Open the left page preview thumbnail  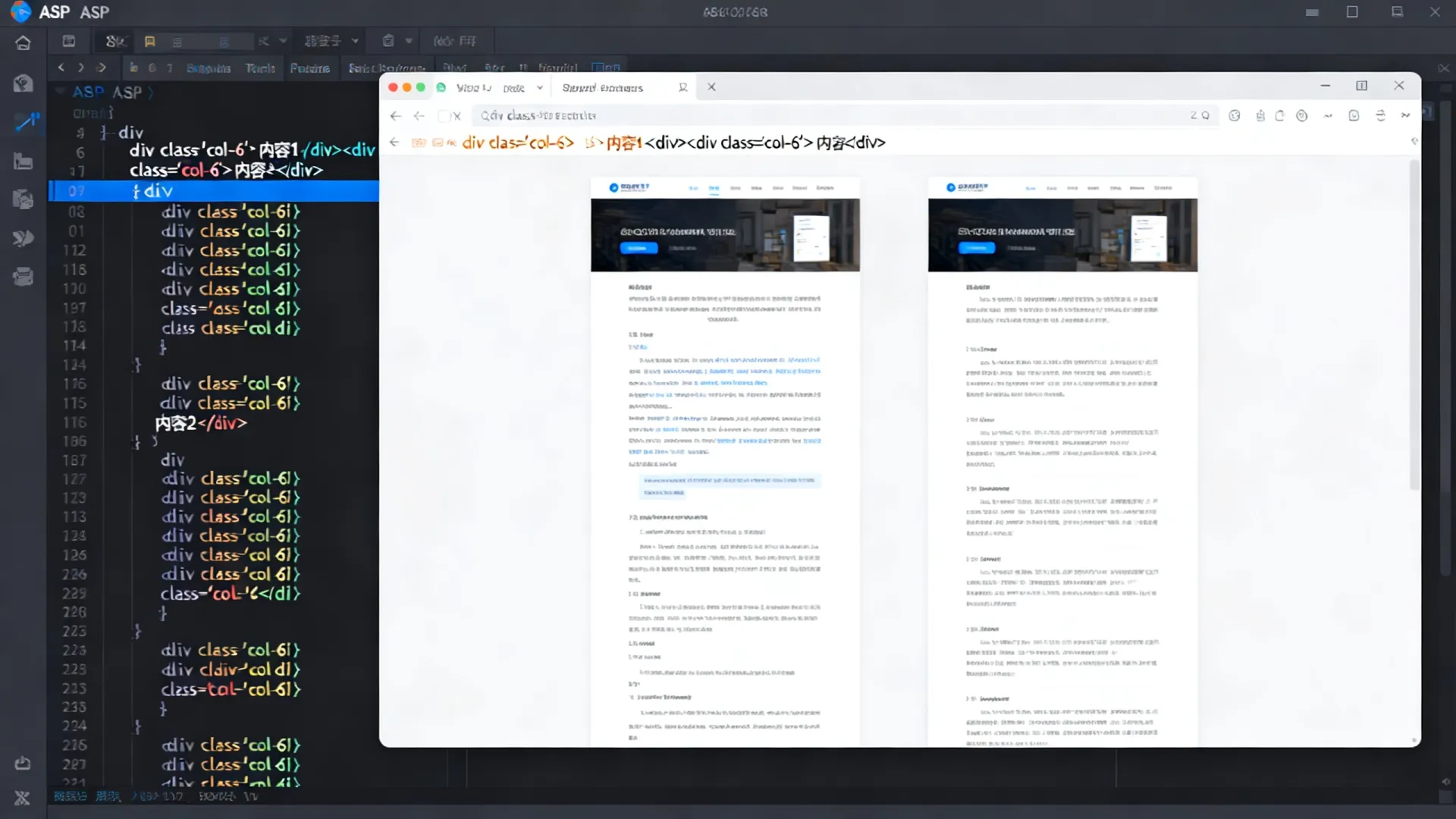coord(725,462)
